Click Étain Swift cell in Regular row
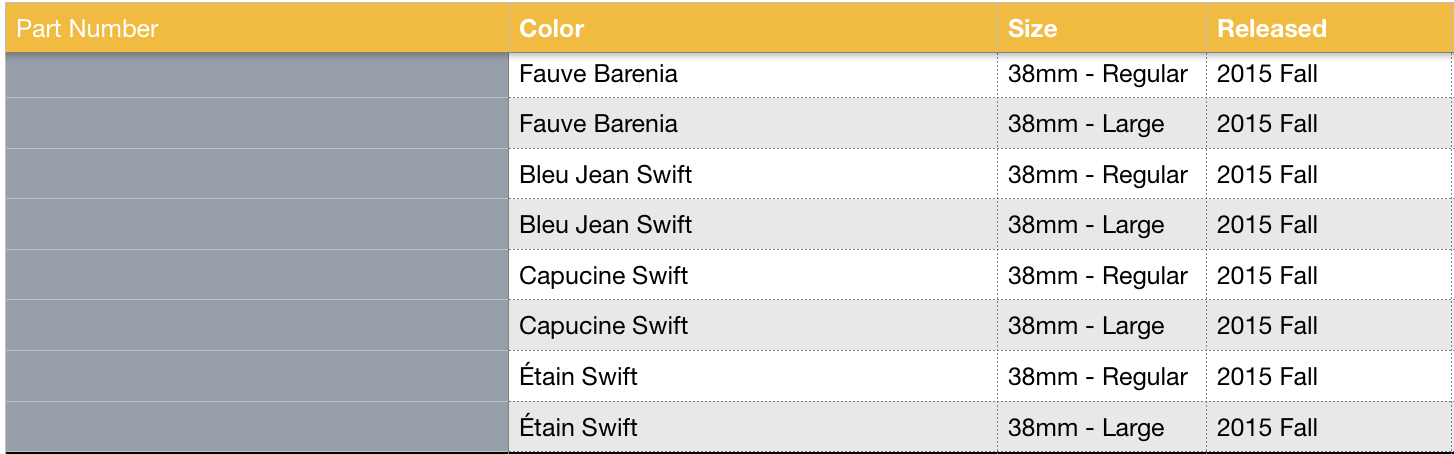The width and height of the screenshot is (1454, 454). pos(753,376)
